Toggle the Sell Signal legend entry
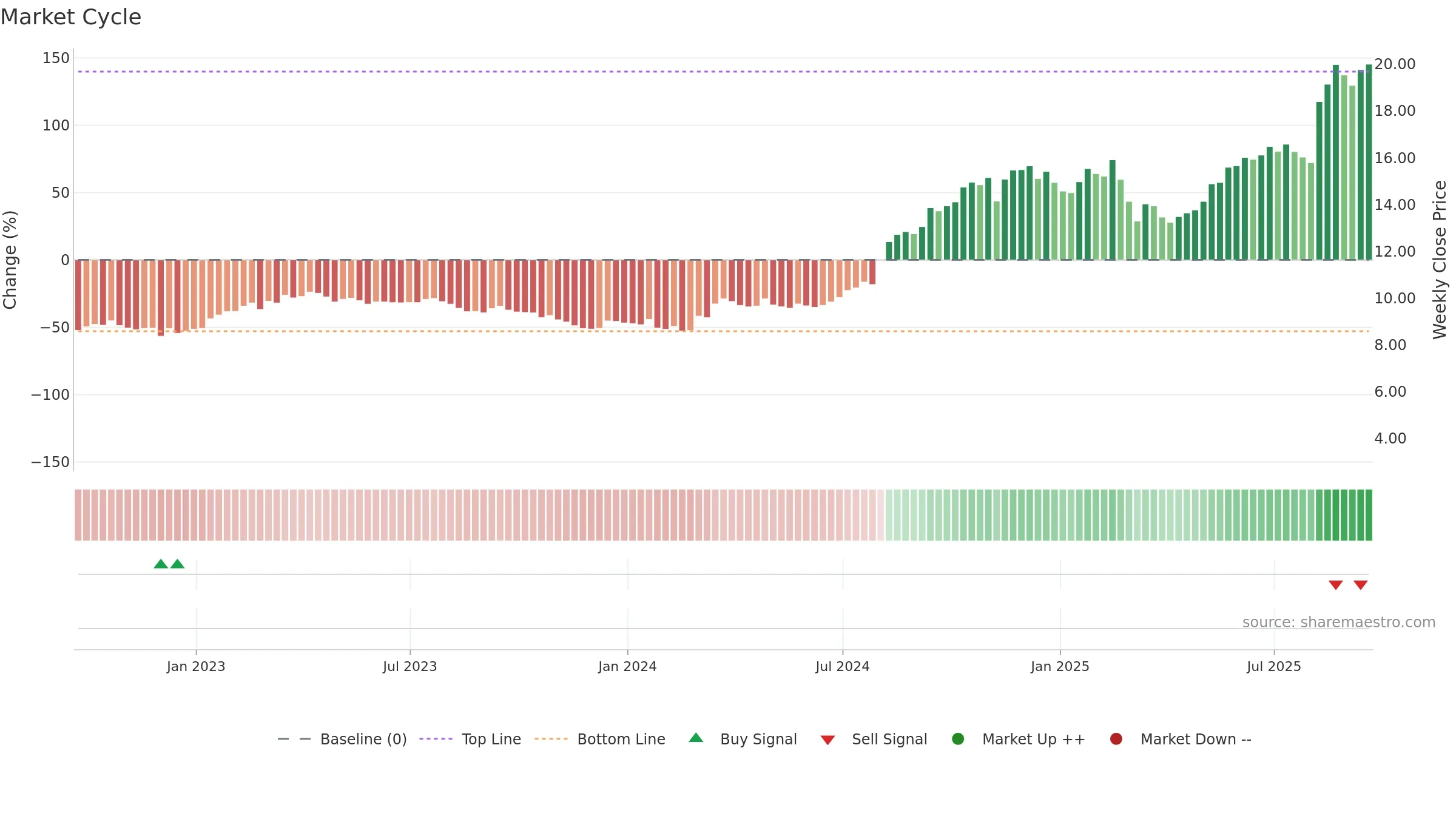This screenshot has width=1456, height=819. [874, 739]
